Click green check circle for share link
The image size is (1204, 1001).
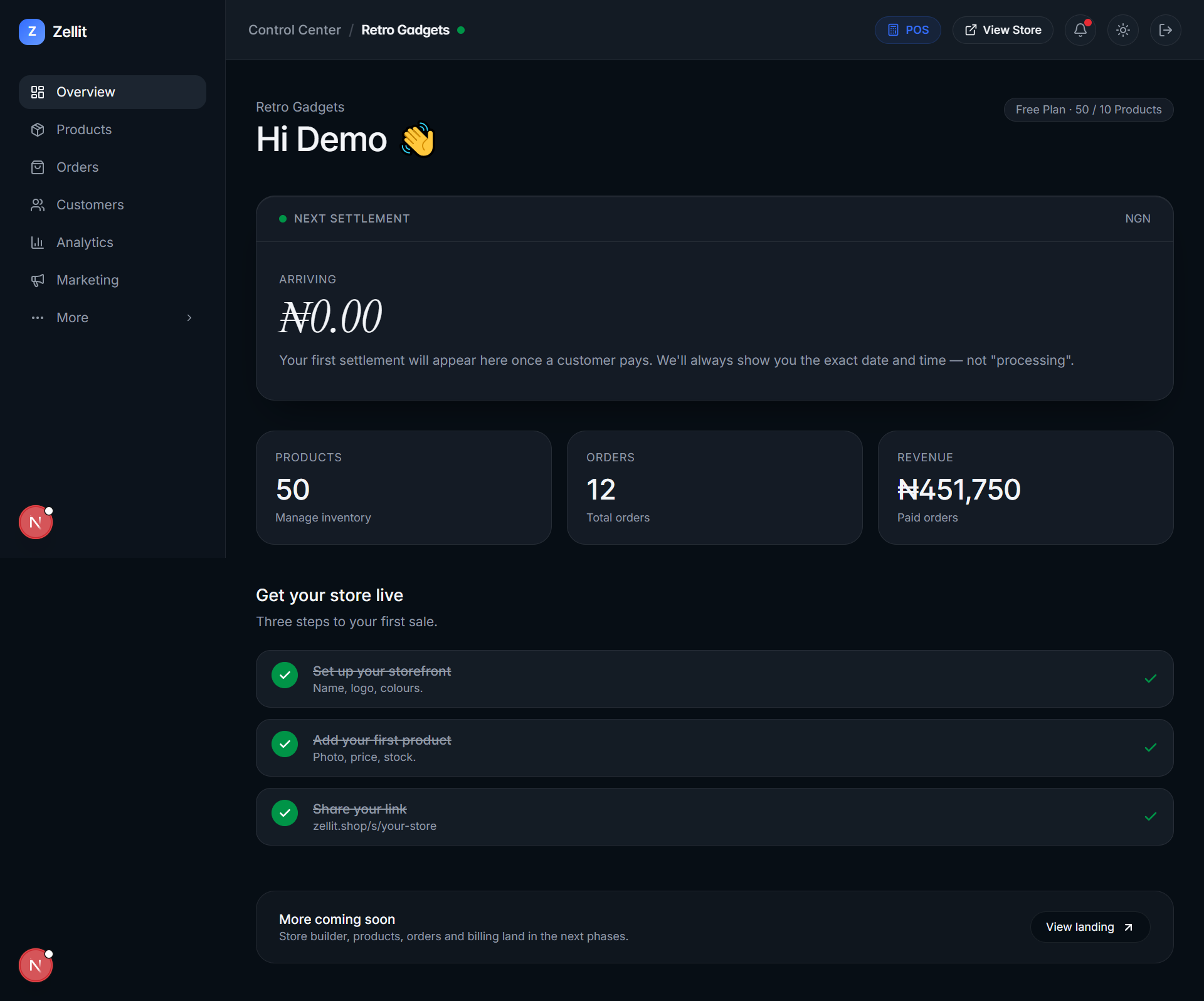pos(285,813)
